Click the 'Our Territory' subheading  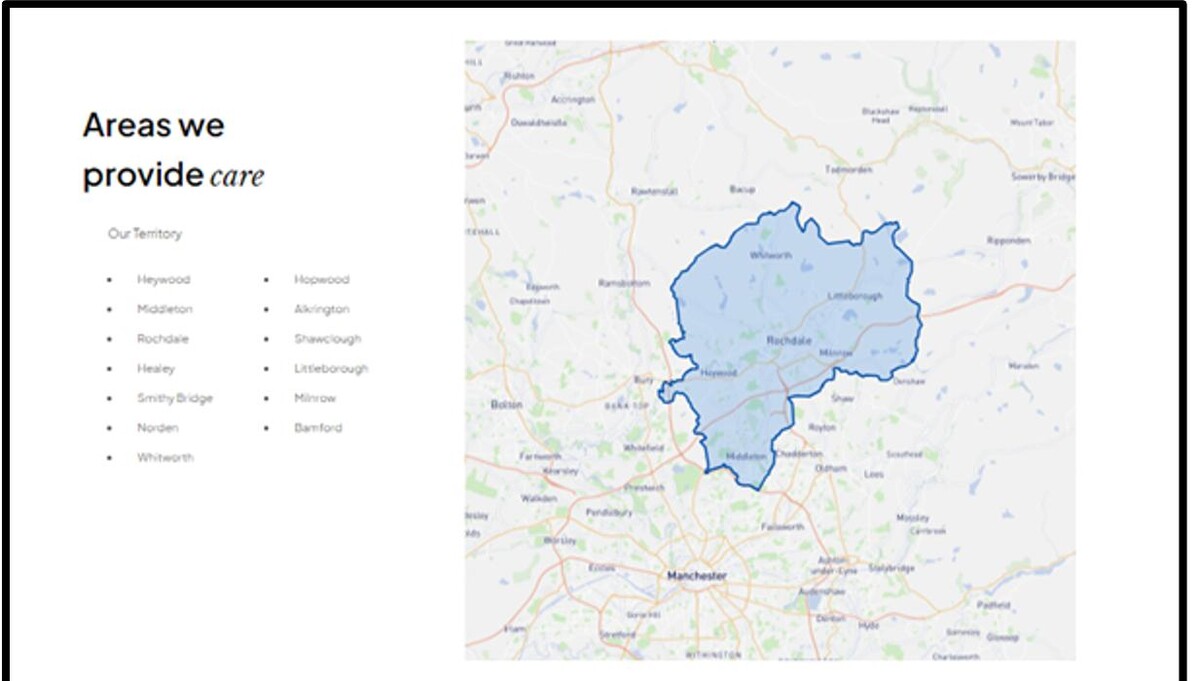tap(145, 234)
